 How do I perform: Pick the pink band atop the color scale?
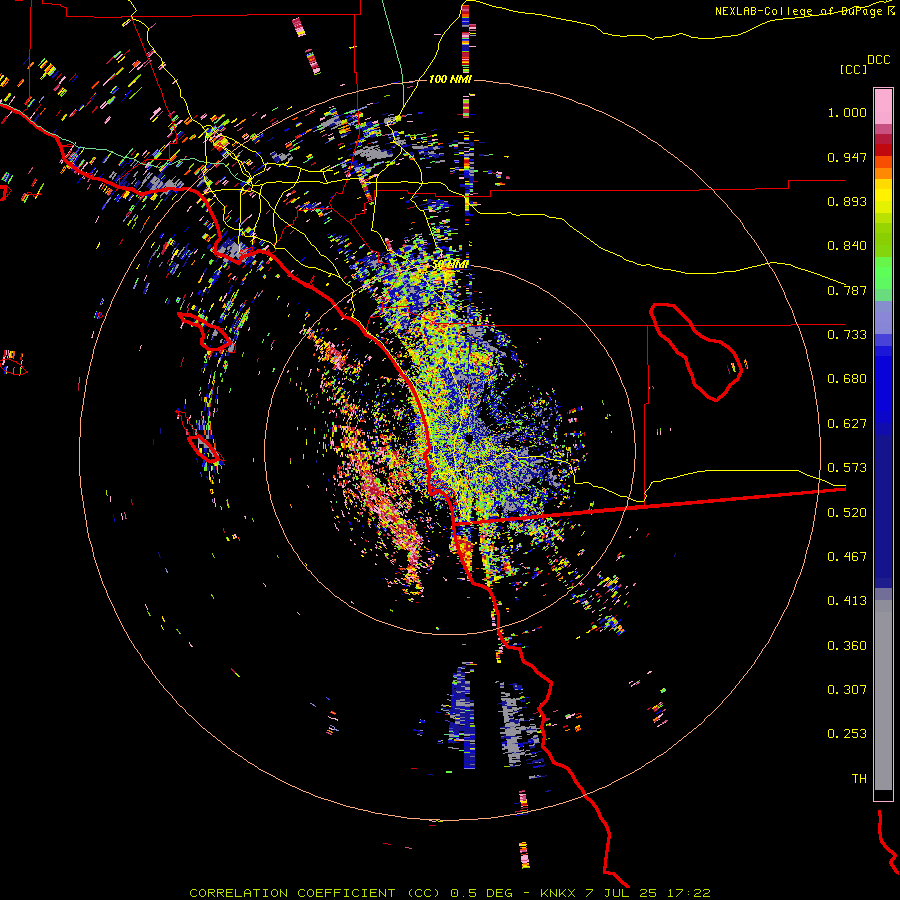(883, 107)
